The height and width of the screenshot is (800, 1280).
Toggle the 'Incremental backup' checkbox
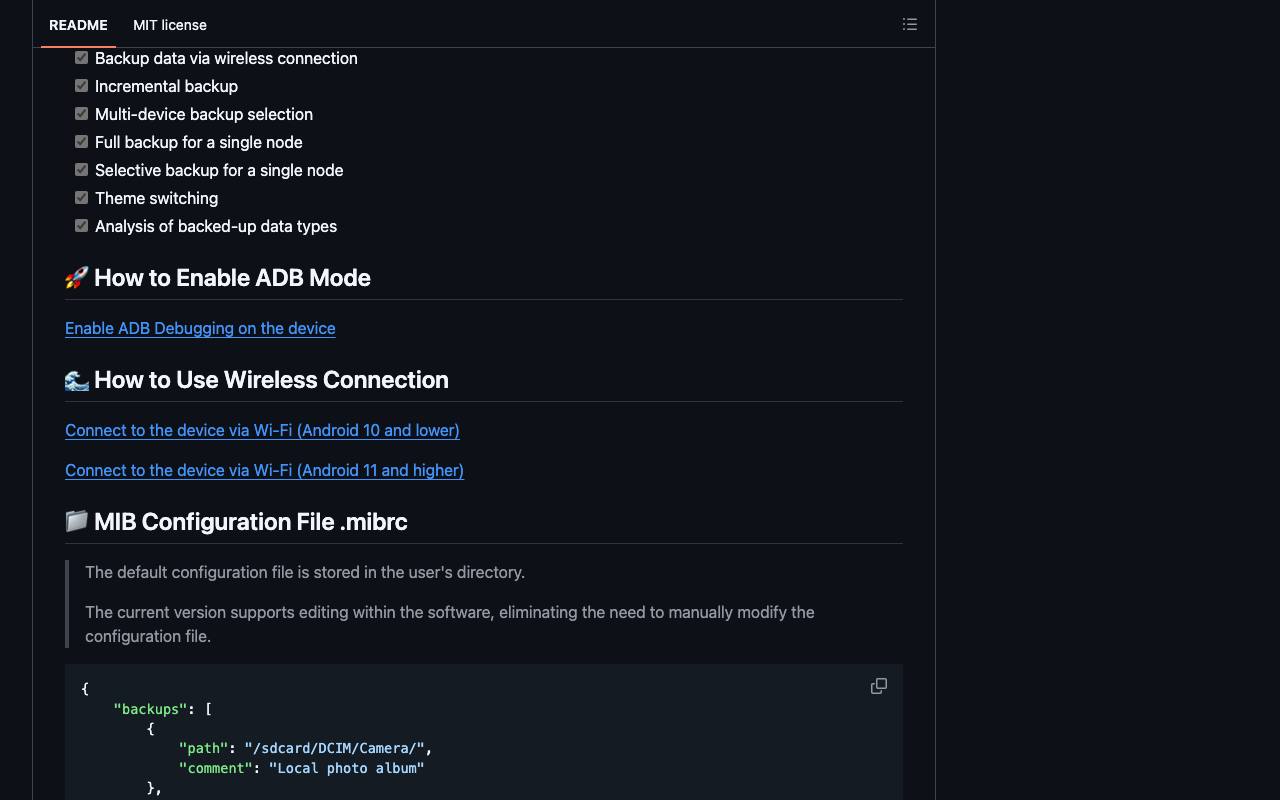82,86
